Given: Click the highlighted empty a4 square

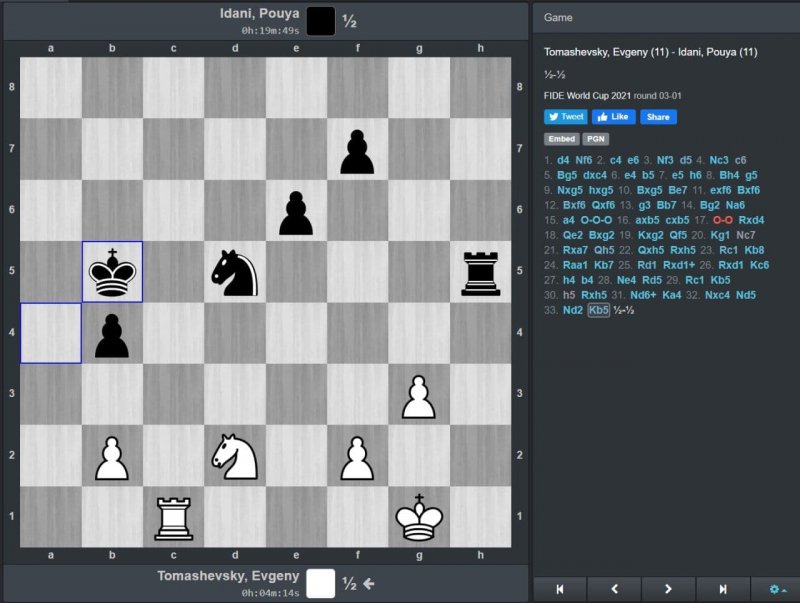Looking at the screenshot, I should point(51,333).
